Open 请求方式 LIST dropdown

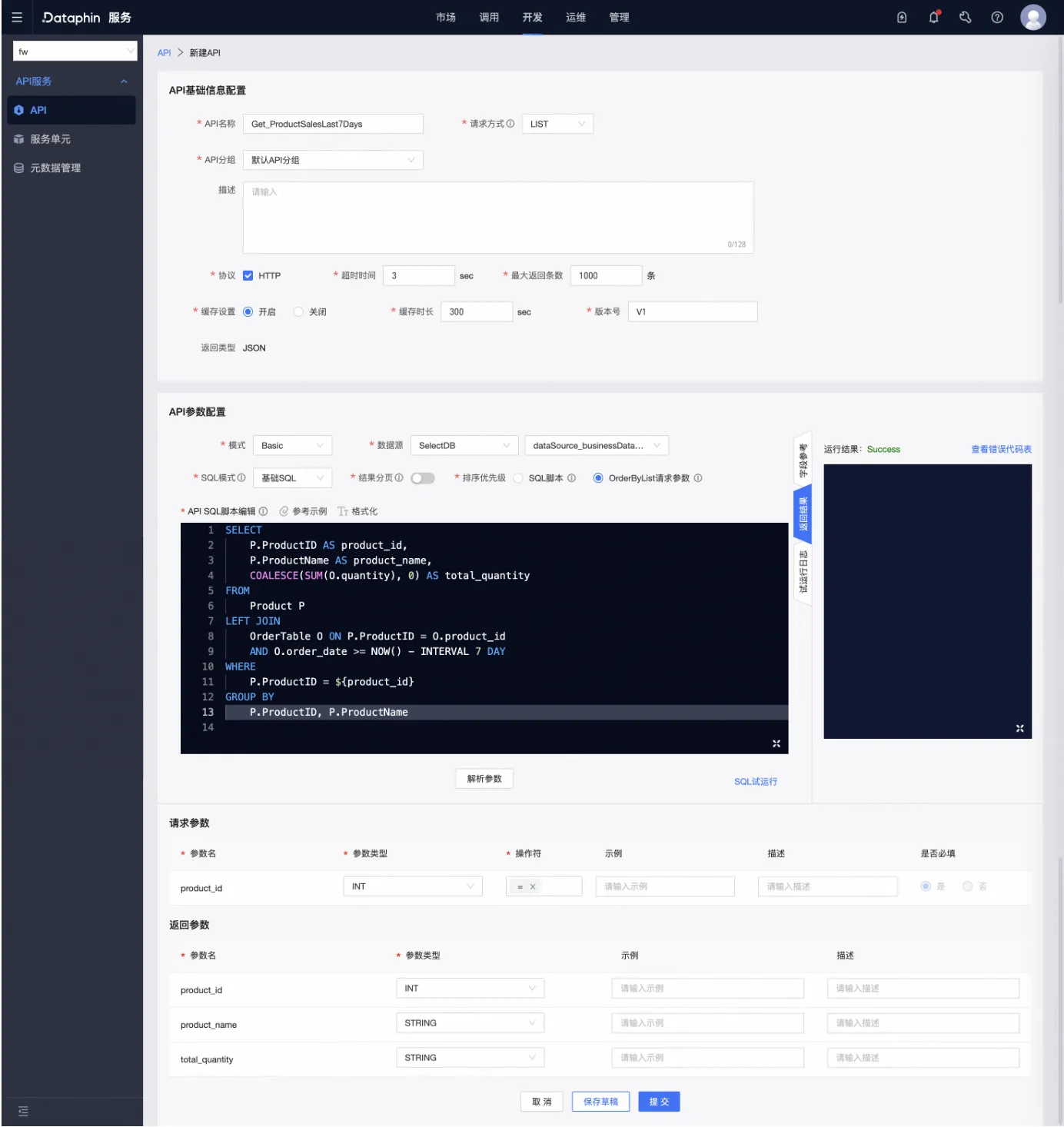click(x=557, y=124)
